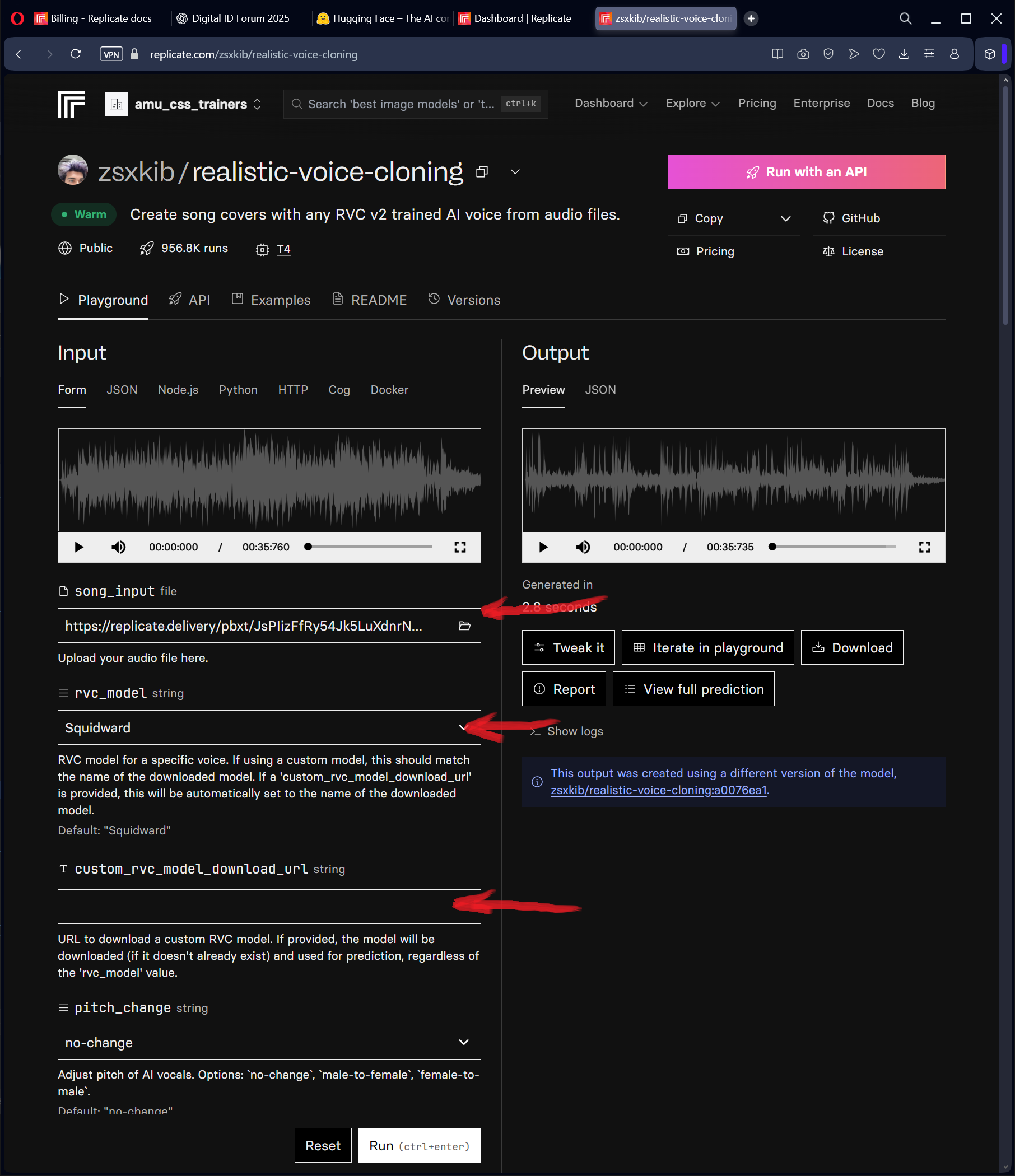Switch to the README tab
This screenshot has width=1015, height=1176.
coord(370,300)
